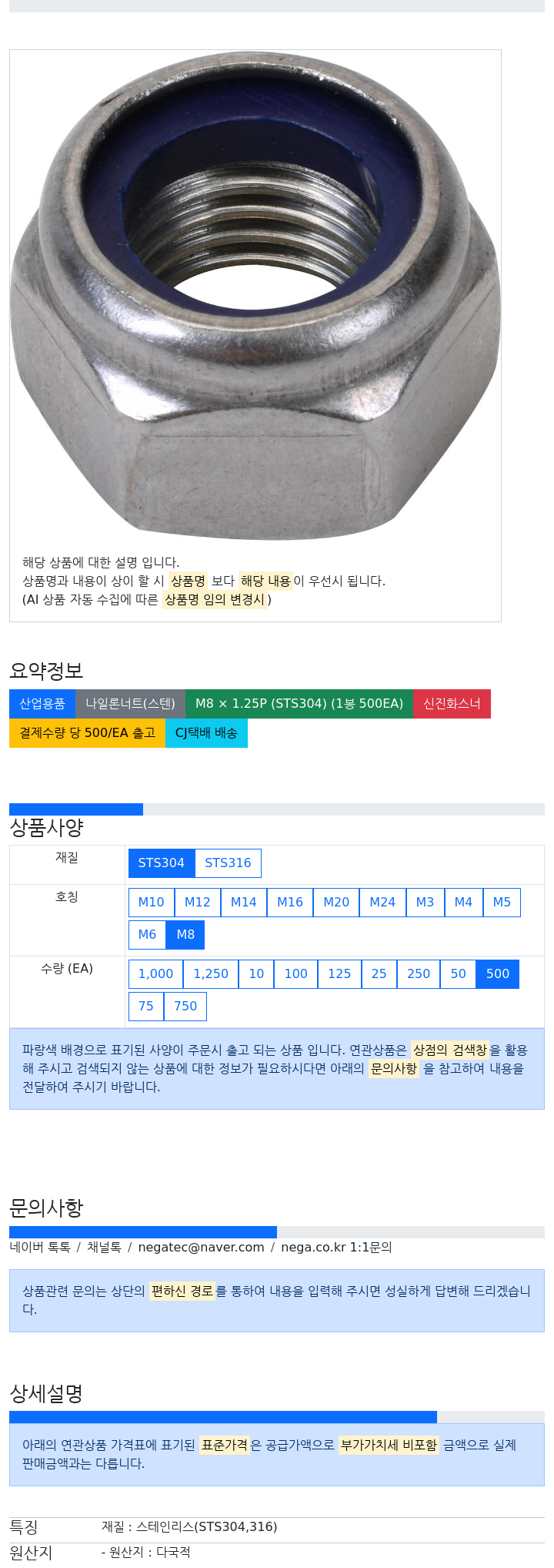Choose the M12 size option
The width and height of the screenshot is (554, 1568).
tap(198, 903)
